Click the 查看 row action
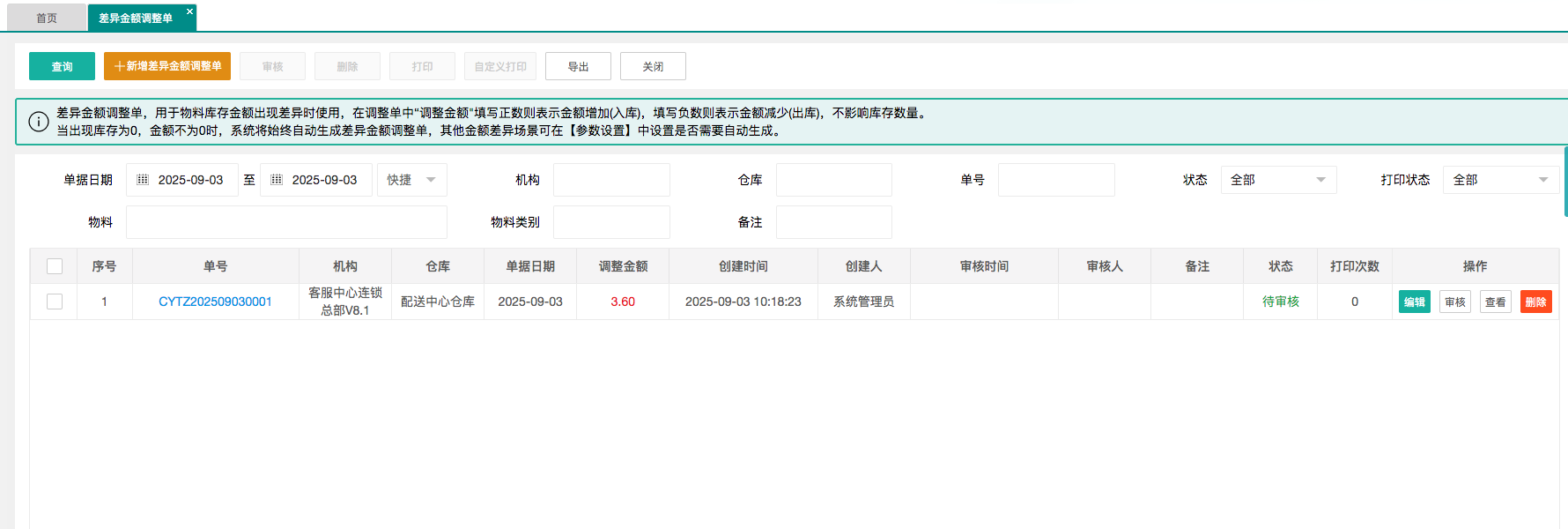Viewport: 1568px width, 529px height. 1495,302
